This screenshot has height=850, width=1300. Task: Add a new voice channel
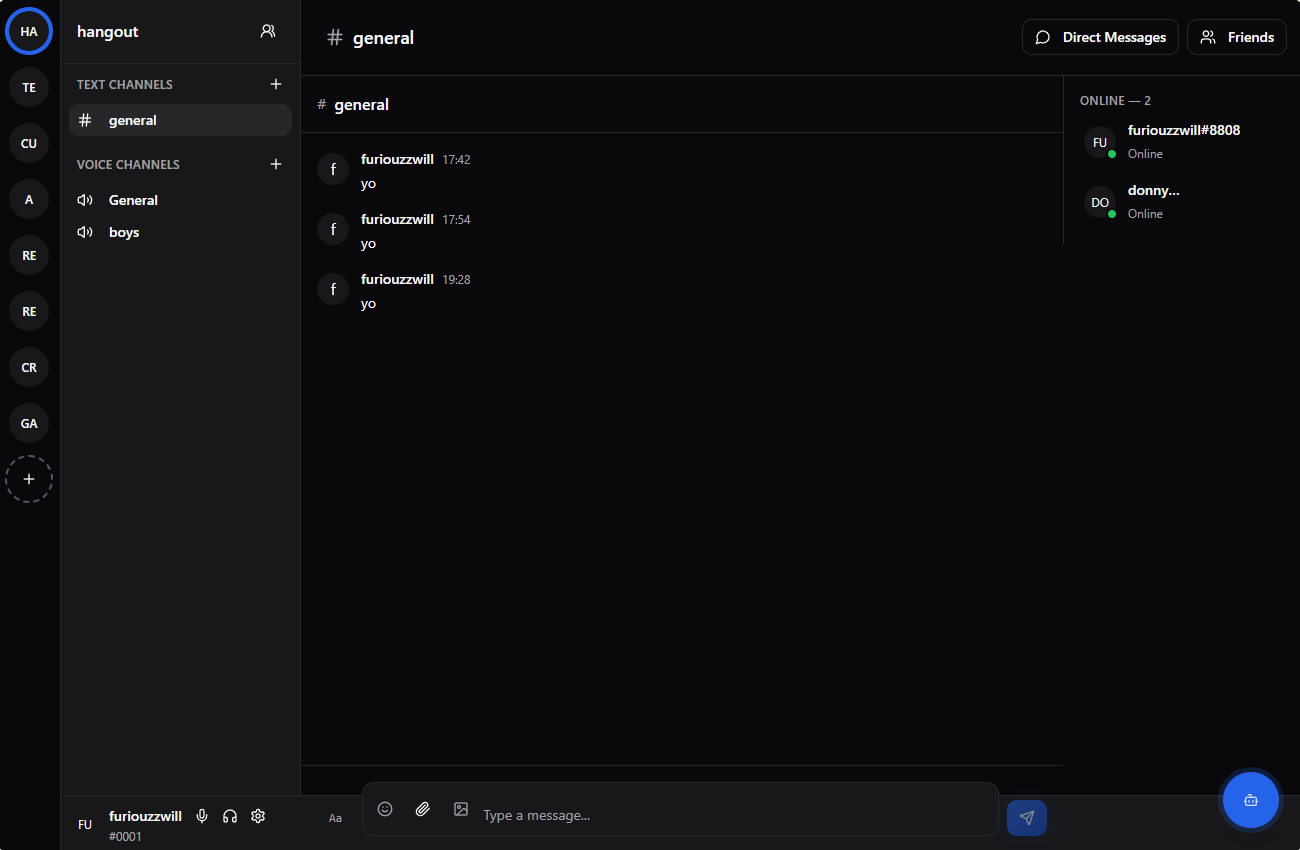click(x=276, y=164)
